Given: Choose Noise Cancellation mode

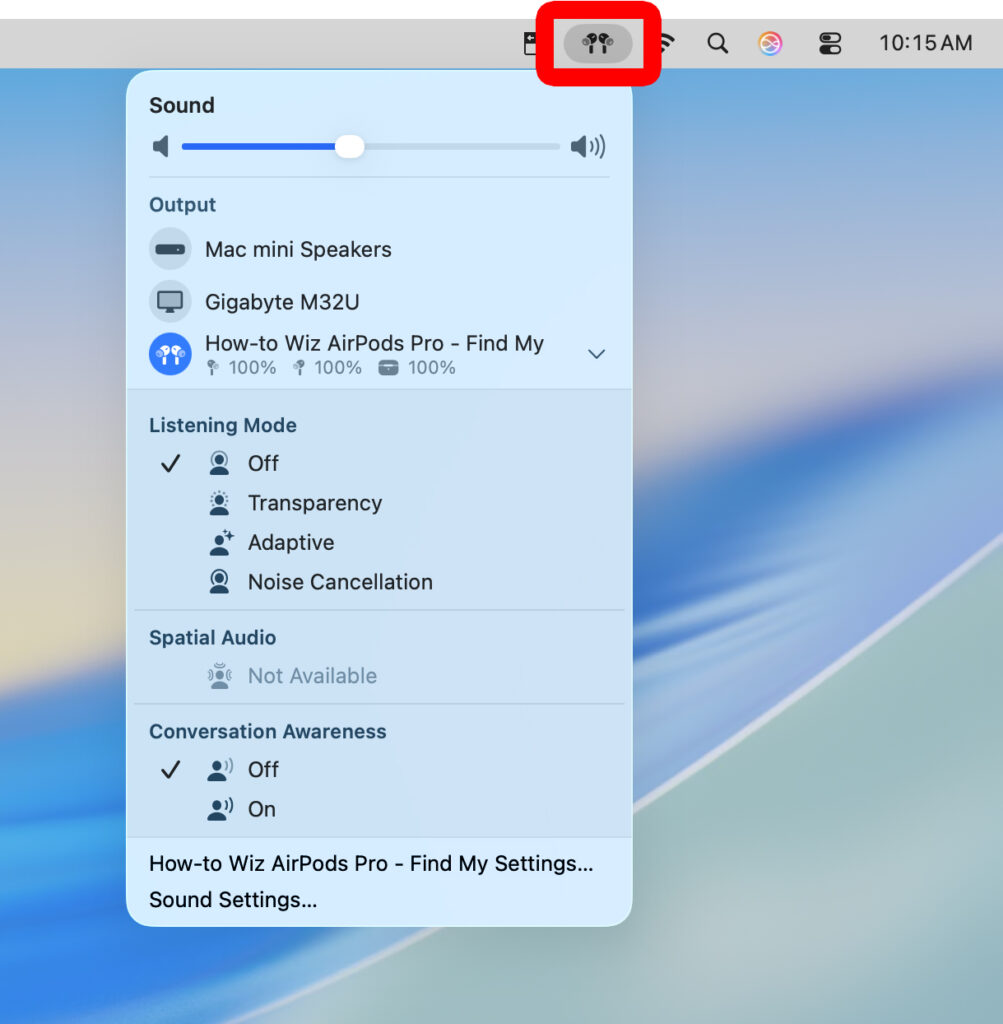Looking at the screenshot, I should (x=339, y=581).
